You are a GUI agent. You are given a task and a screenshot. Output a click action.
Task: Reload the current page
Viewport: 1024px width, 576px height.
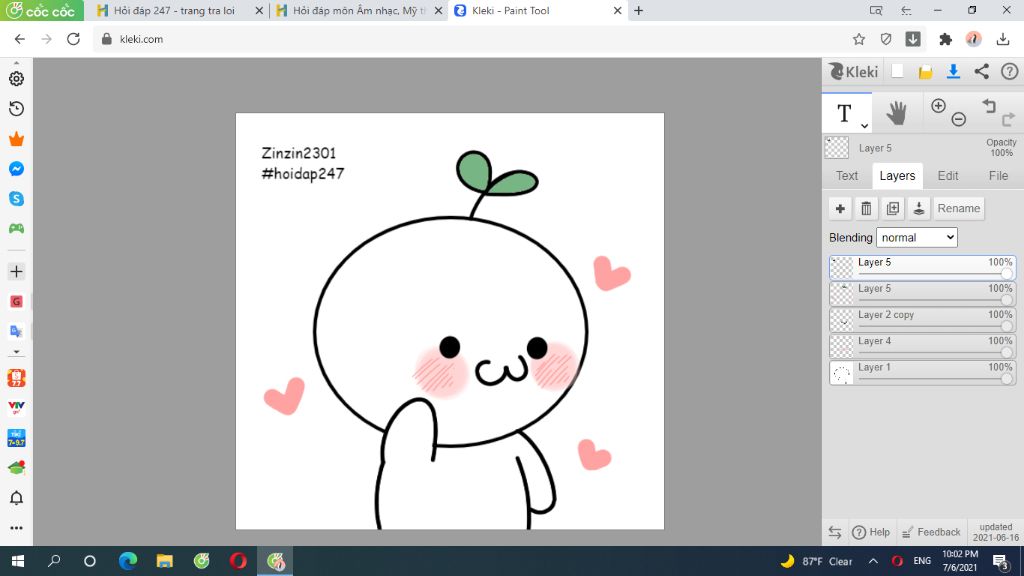pyautogui.click(x=73, y=39)
